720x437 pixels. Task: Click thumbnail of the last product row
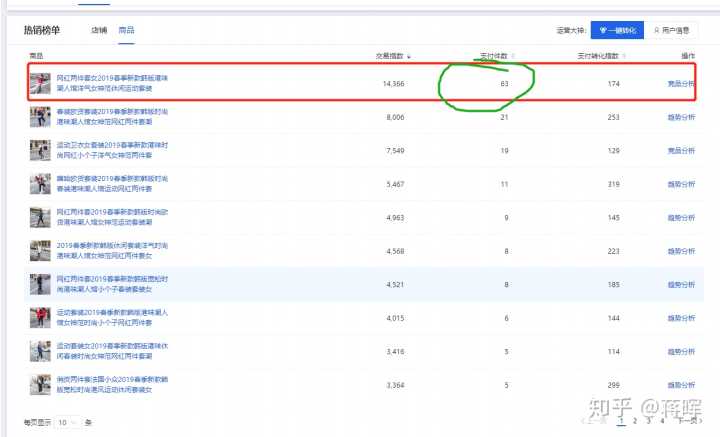40,384
